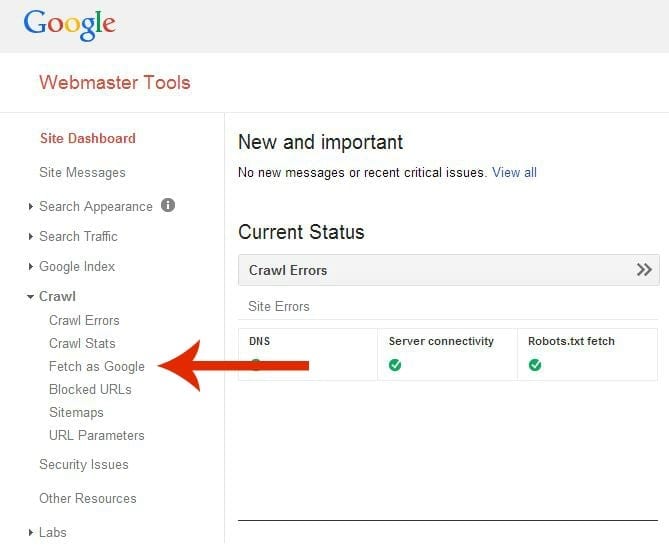The image size is (669, 545).
Task: Open Site Messages in sidebar
Action: point(82,172)
